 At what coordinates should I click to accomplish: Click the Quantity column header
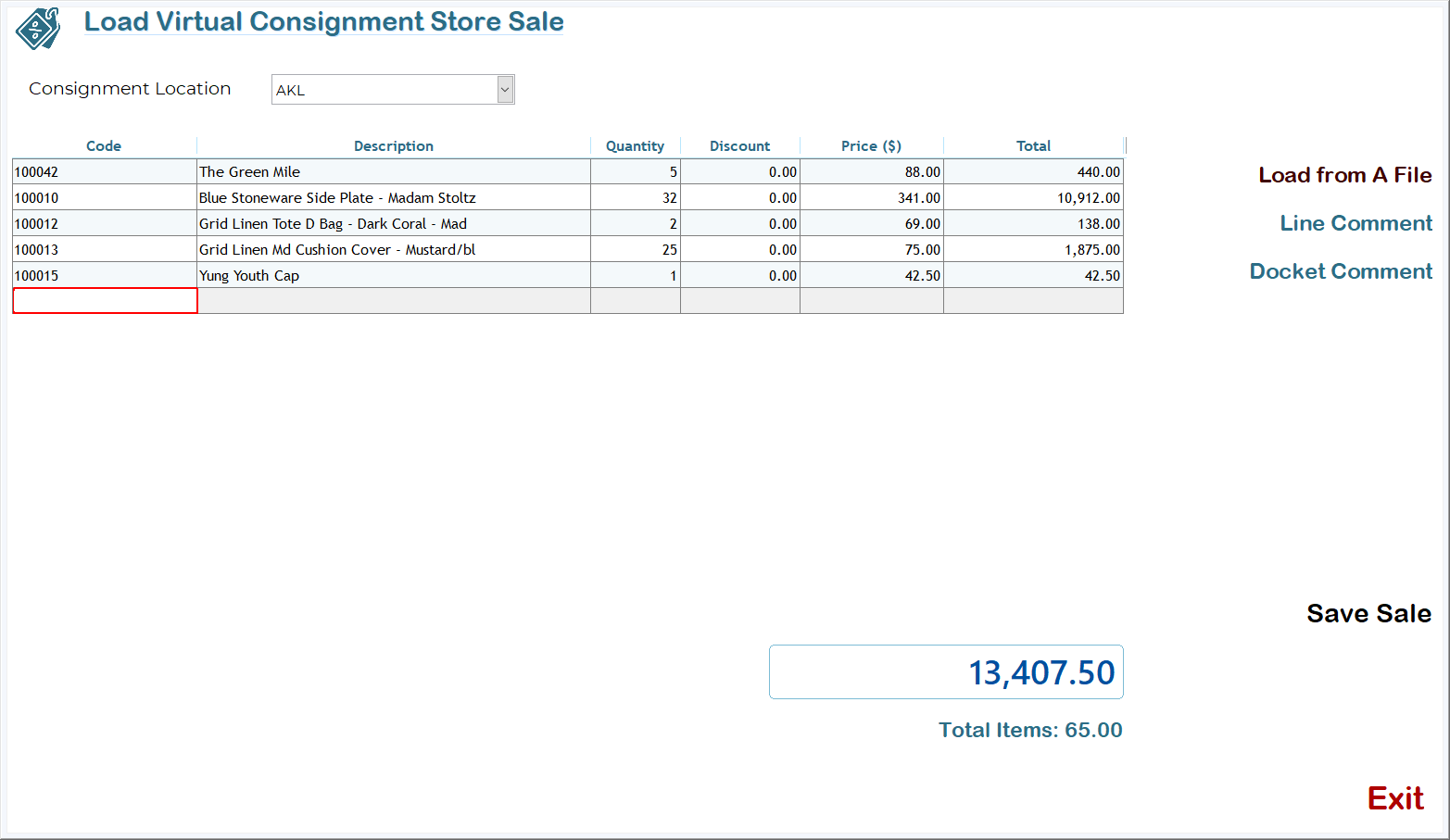pos(635,146)
